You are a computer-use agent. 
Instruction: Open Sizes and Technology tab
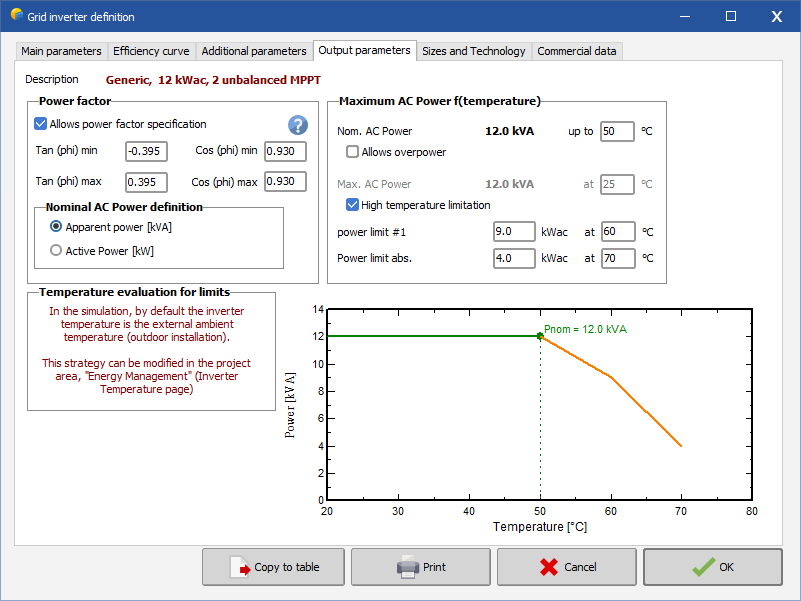click(x=474, y=51)
